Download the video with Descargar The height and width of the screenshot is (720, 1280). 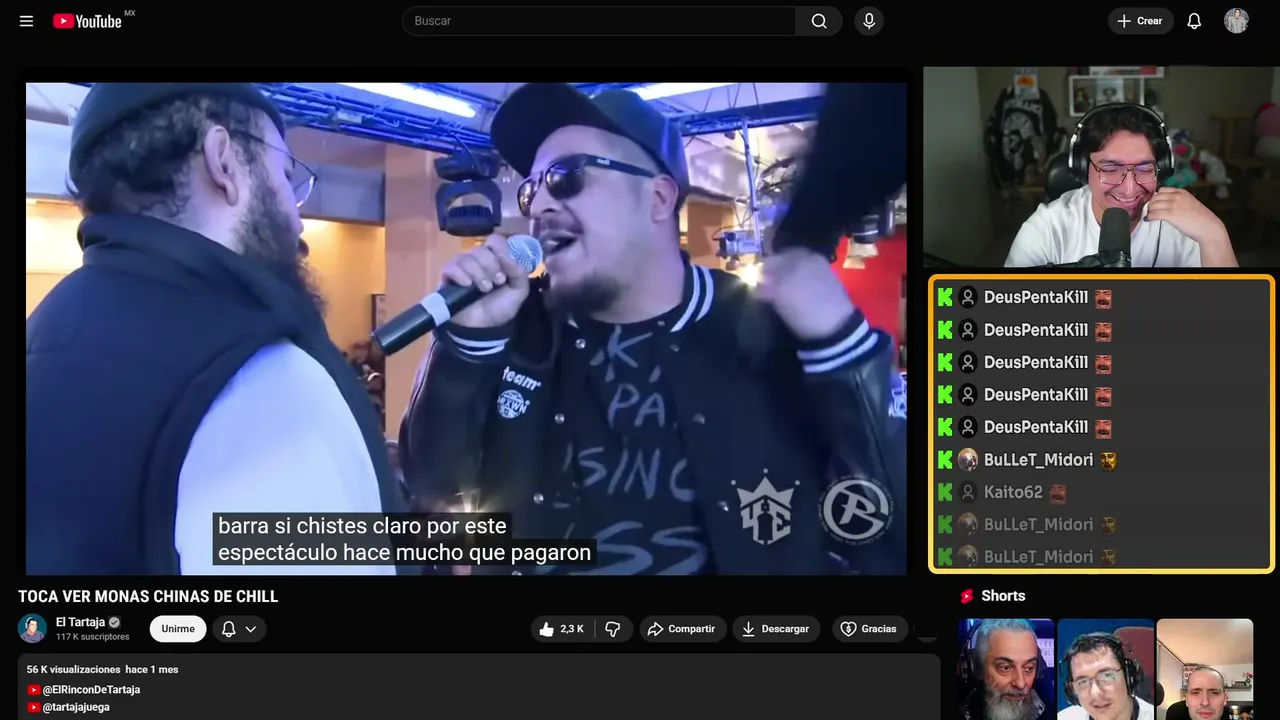(x=776, y=629)
